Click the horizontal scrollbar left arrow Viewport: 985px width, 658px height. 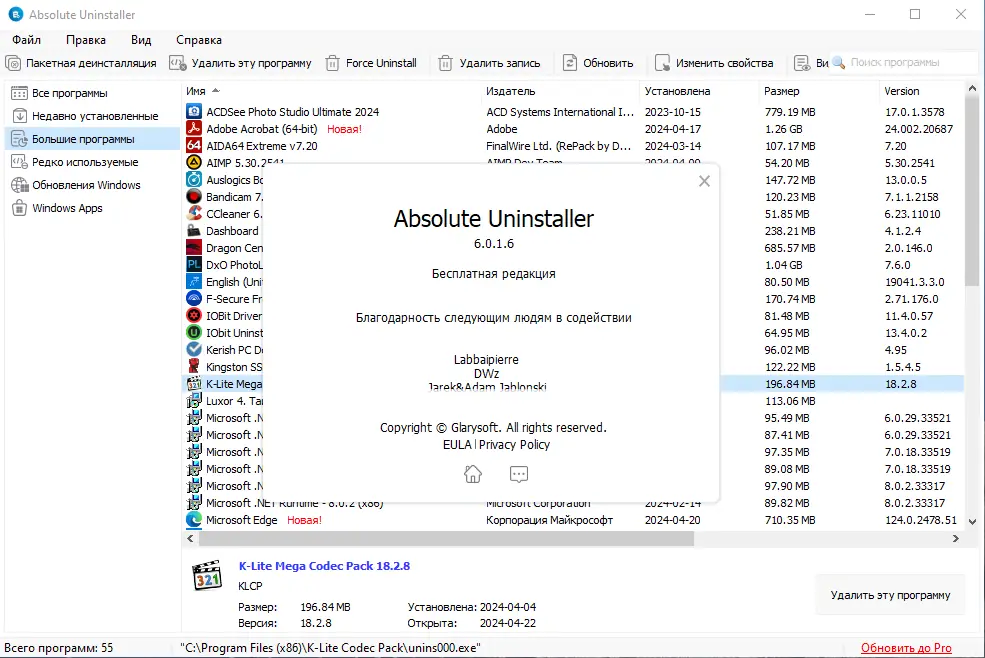(190, 539)
